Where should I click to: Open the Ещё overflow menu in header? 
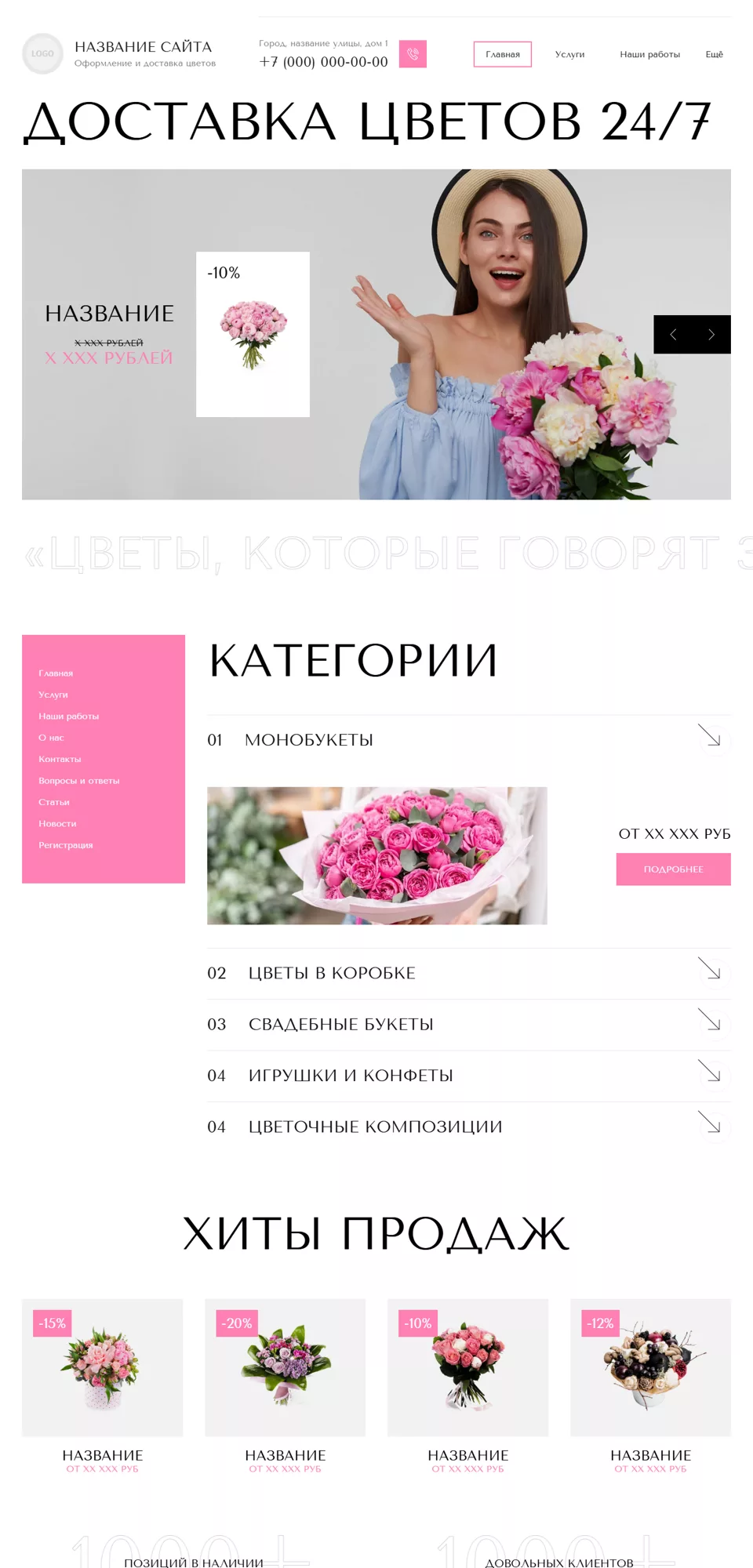pyautogui.click(x=714, y=54)
